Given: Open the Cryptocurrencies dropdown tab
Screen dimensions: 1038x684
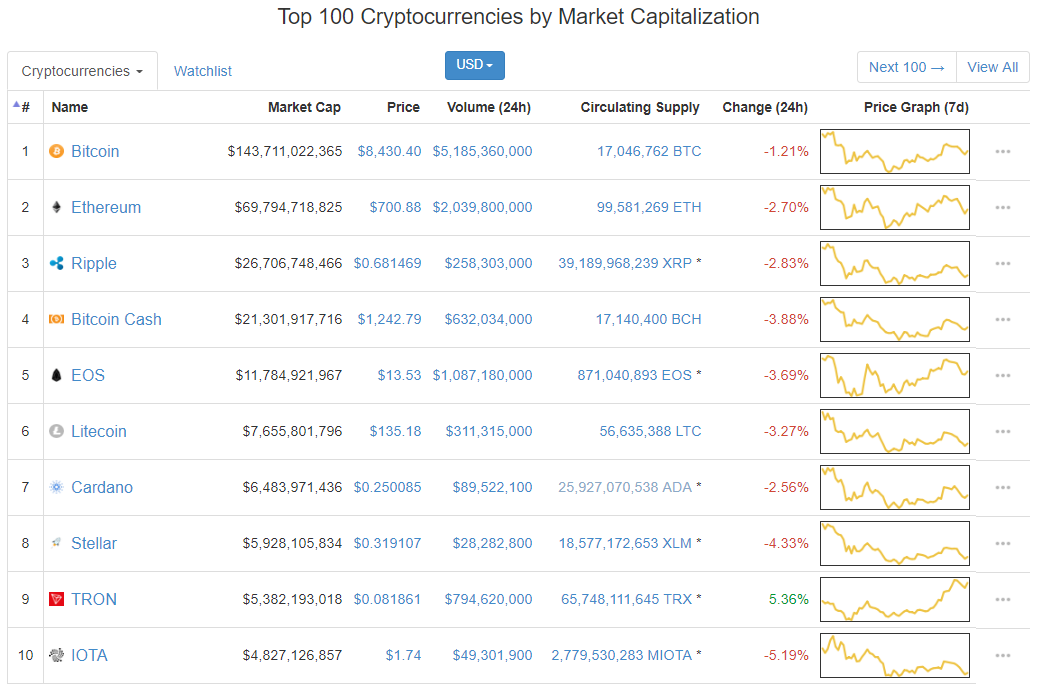Looking at the screenshot, I should point(82,71).
